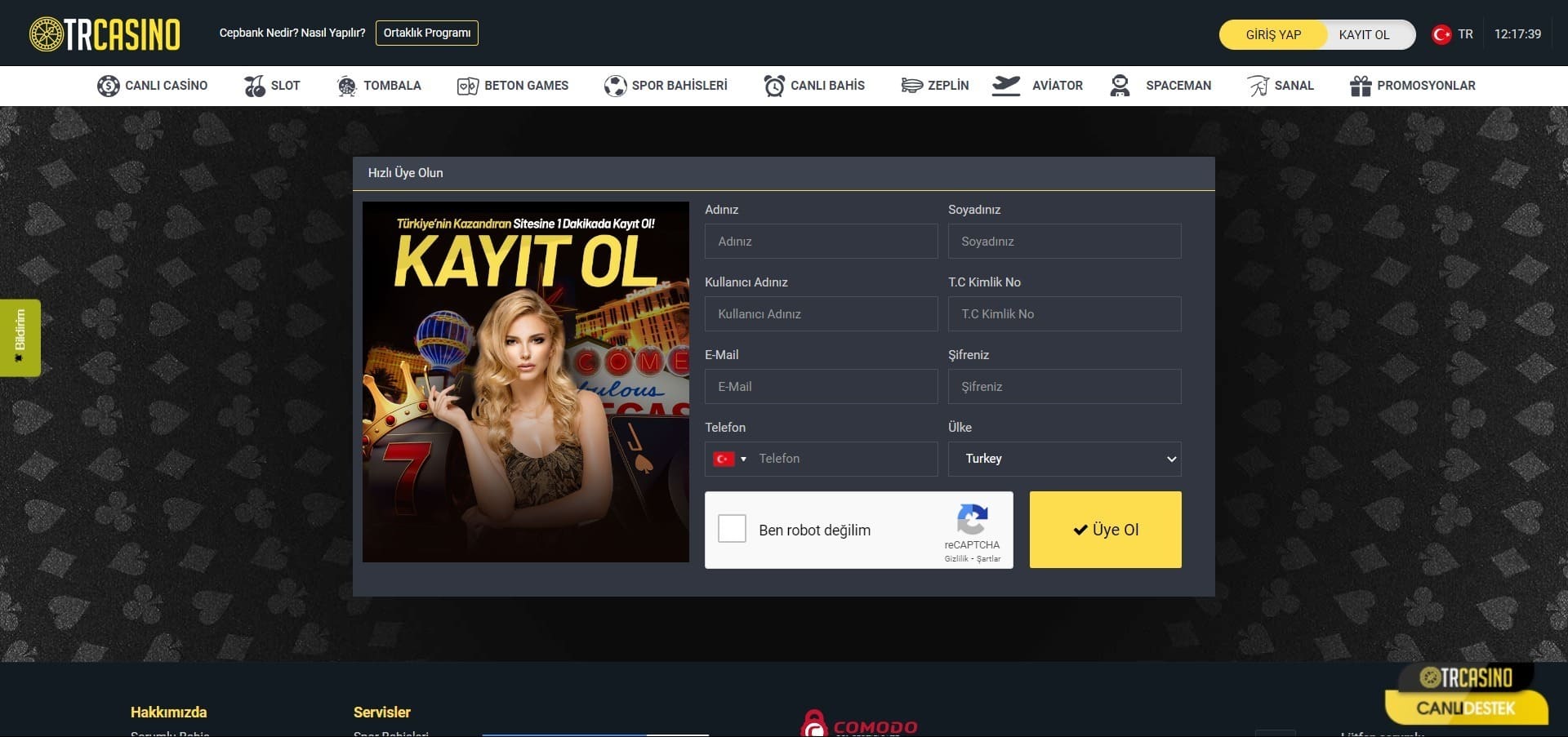Open Canlı Casino chip icon
This screenshot has height=737, width=1568.
pos(108,86)
